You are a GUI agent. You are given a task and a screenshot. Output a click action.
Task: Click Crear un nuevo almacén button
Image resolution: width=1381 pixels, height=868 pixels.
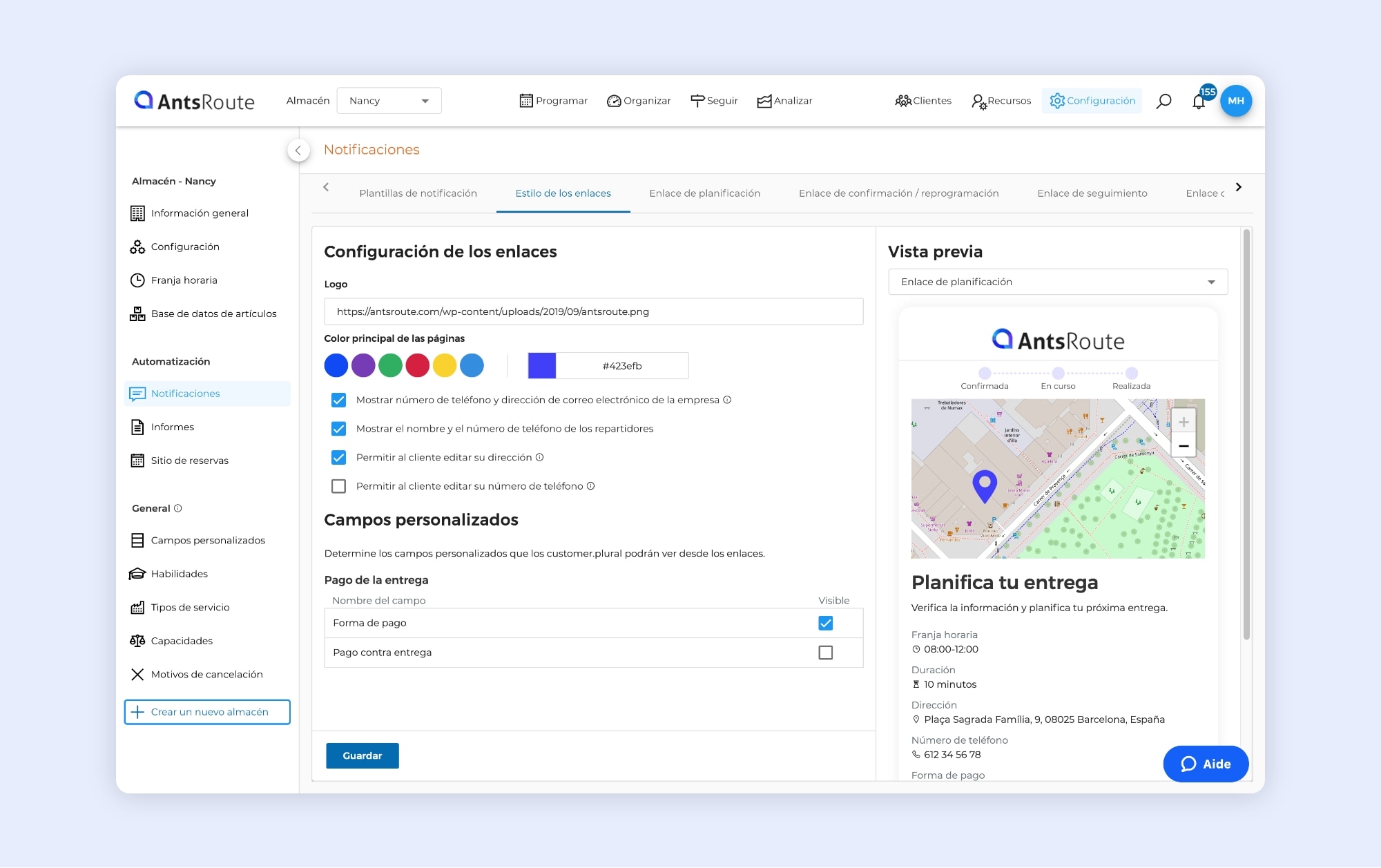[207, 712]
